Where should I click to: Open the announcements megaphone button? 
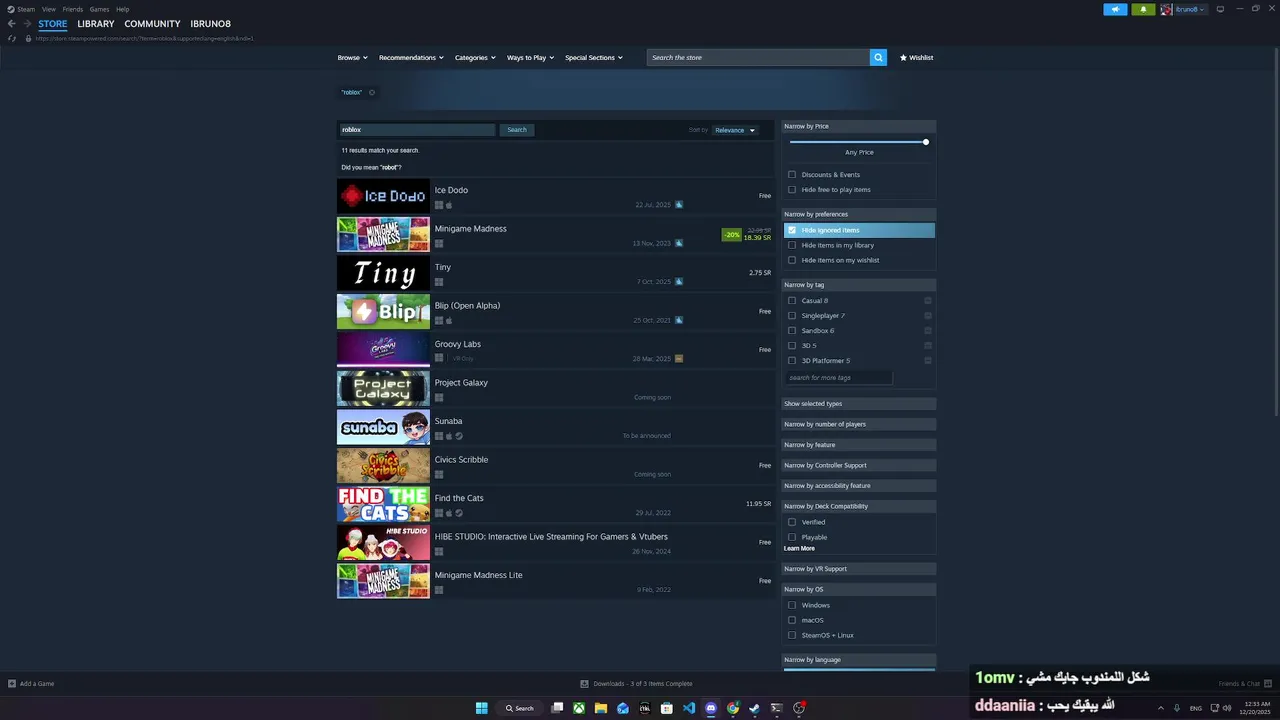tap(1116, 9)
